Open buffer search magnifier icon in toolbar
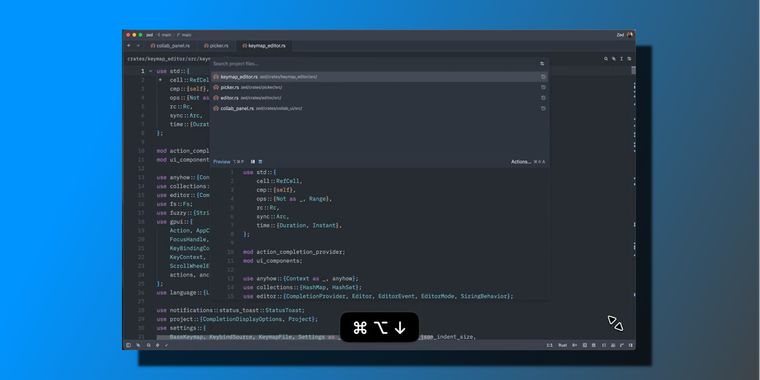The image size is (760, 380). pos(606,59)
